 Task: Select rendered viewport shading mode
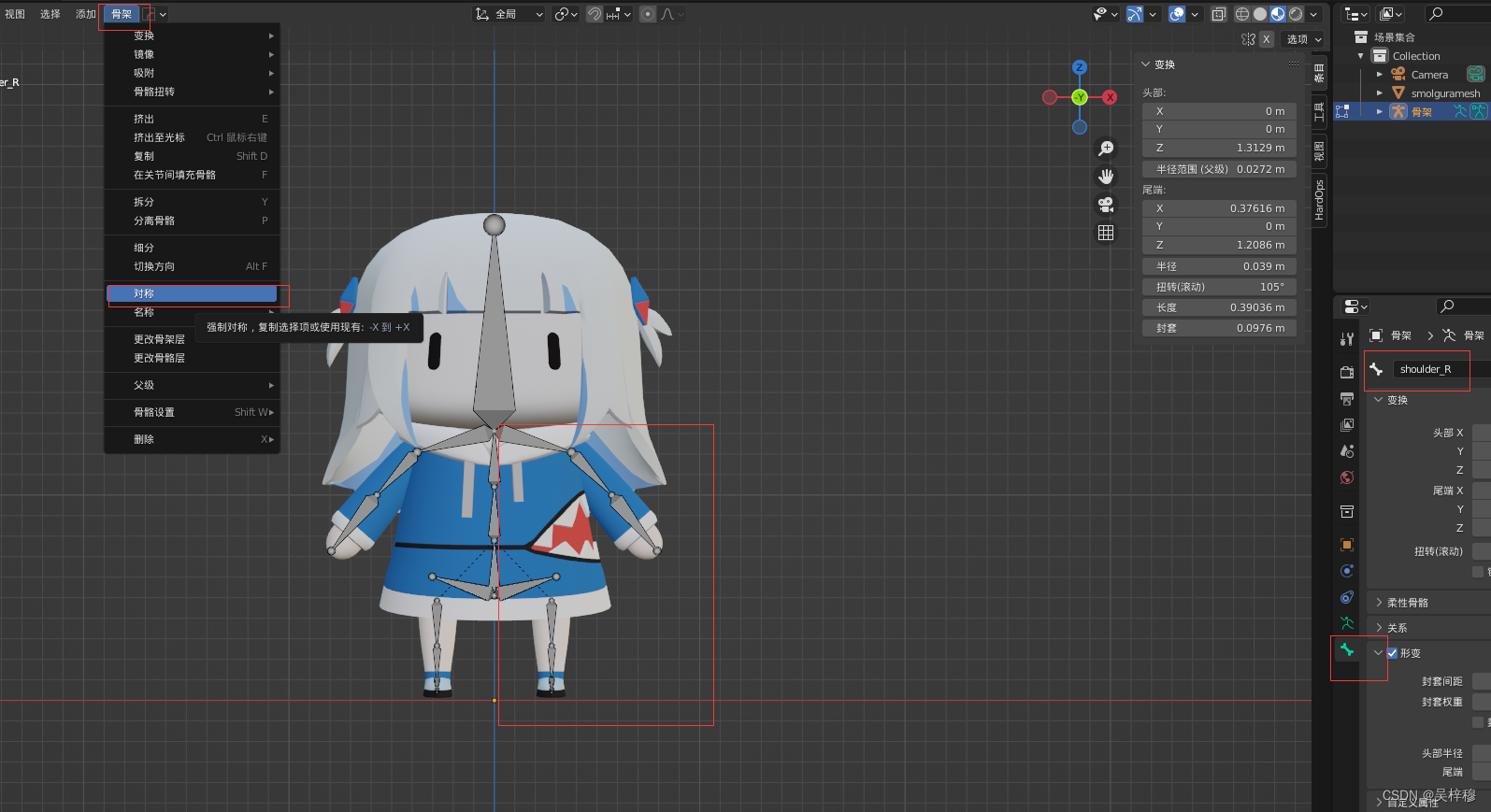pyautogui.click(x=1296, y=14)
